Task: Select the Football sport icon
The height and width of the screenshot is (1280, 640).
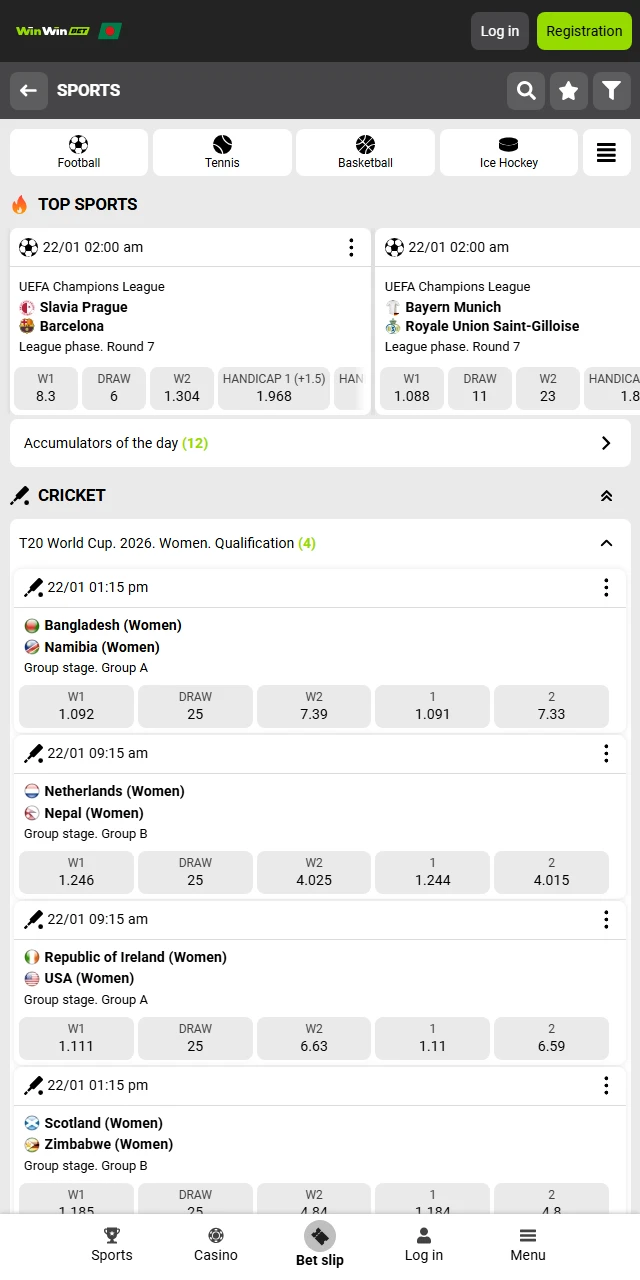Action: point(79,152)
